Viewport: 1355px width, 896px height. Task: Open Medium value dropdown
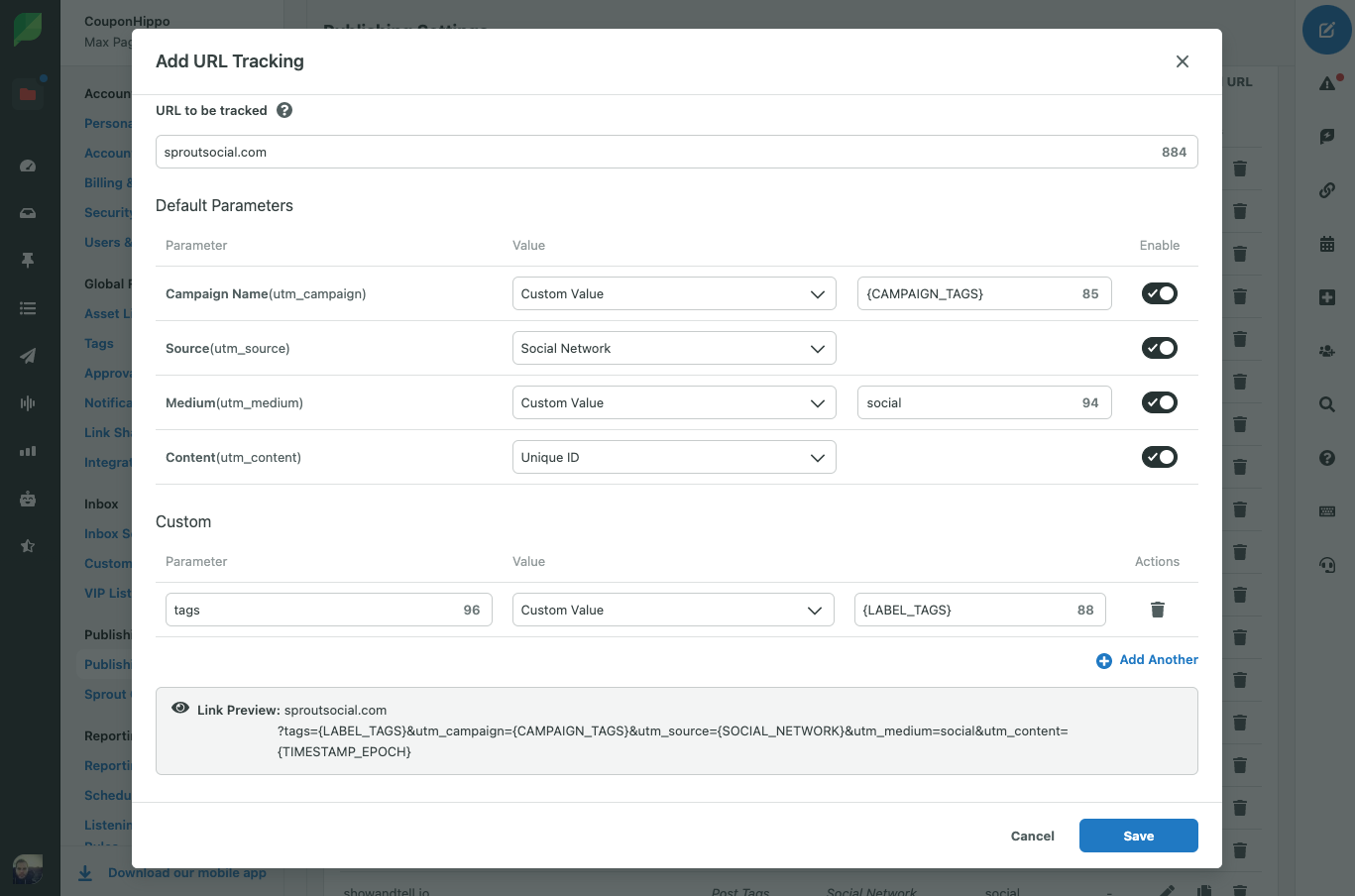(x=674, y=402)
